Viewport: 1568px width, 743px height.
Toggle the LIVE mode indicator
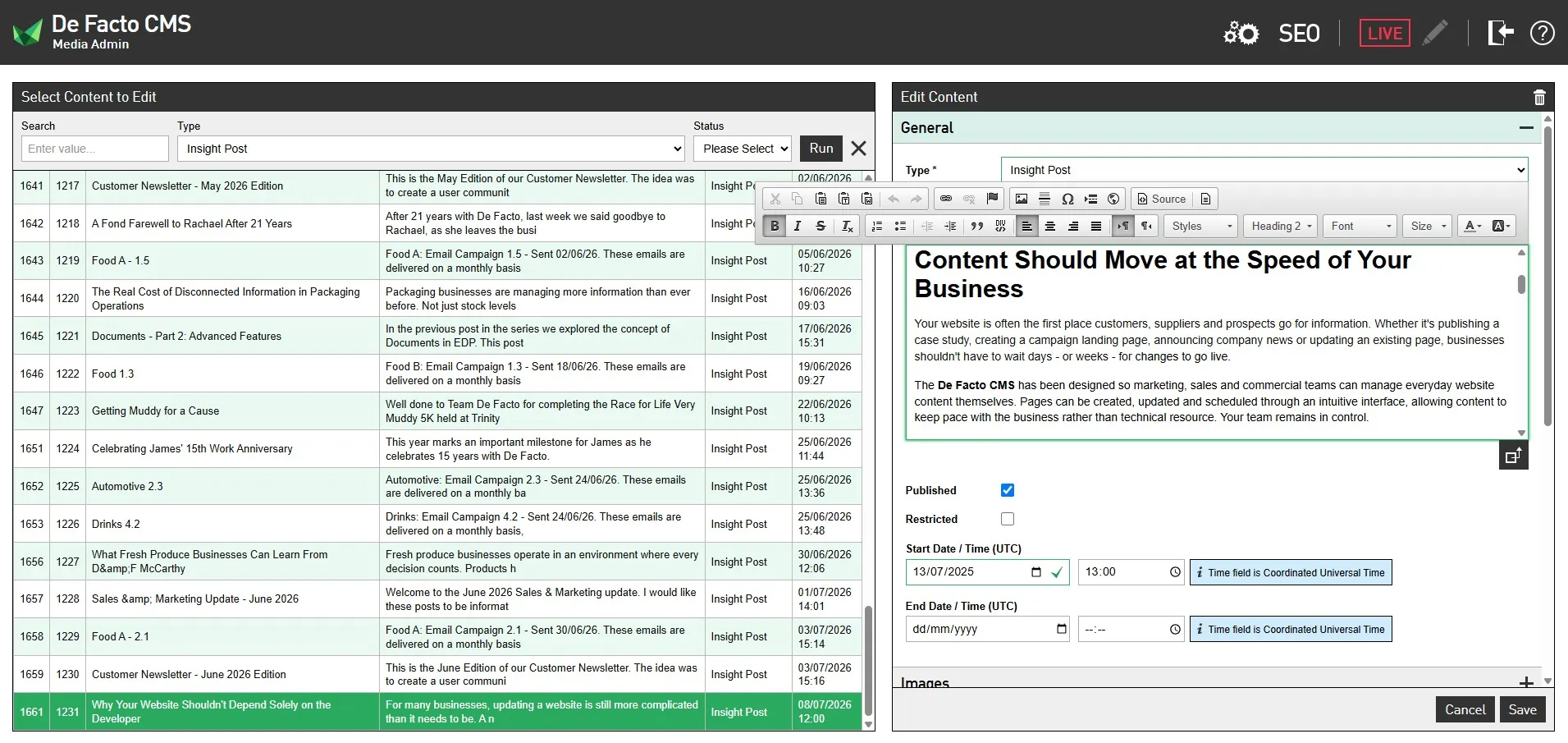(x=1384, y=33)
